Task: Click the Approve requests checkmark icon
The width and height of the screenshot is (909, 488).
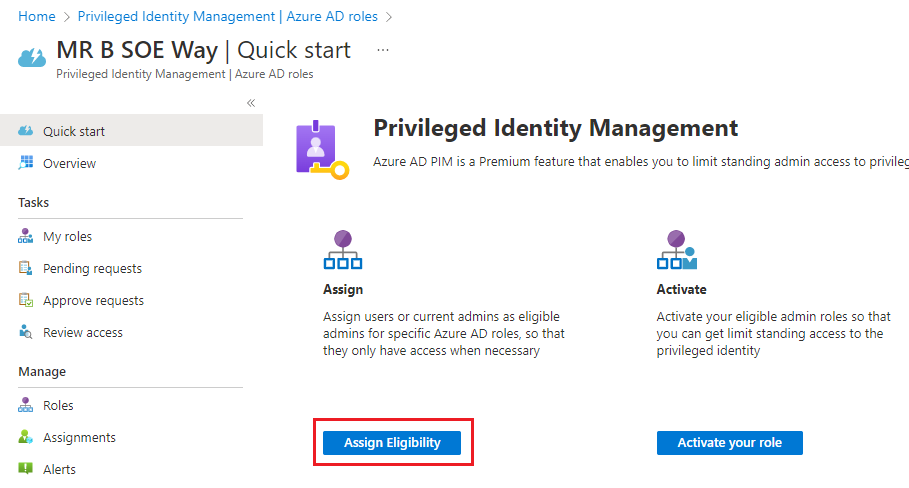Action: [x=26, y=300]
